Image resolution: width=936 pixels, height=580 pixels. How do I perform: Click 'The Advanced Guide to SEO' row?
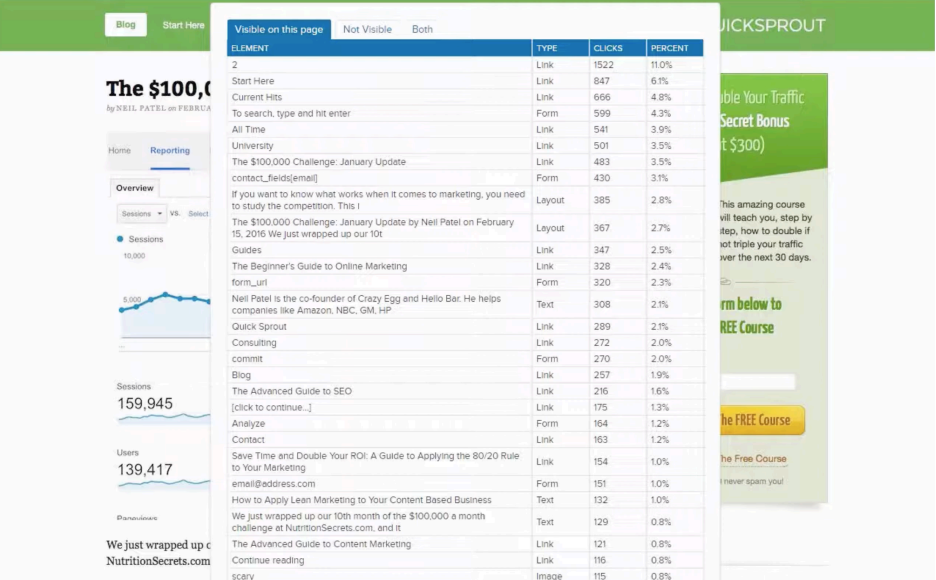pyautogui.click(x=465, y=390)
